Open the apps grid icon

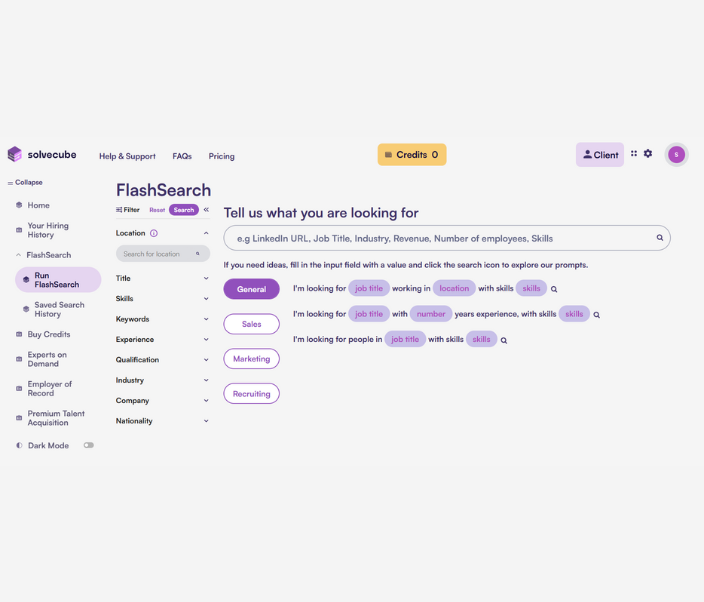pyautogui.click(x=634, y=154)
